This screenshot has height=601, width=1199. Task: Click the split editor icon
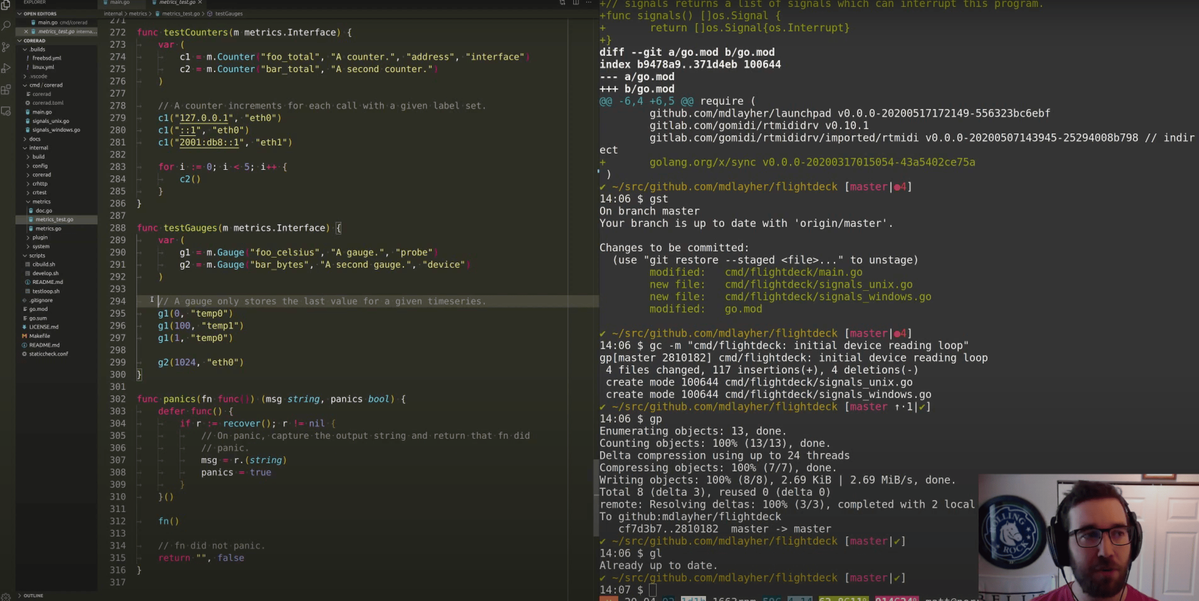point(576,3)
